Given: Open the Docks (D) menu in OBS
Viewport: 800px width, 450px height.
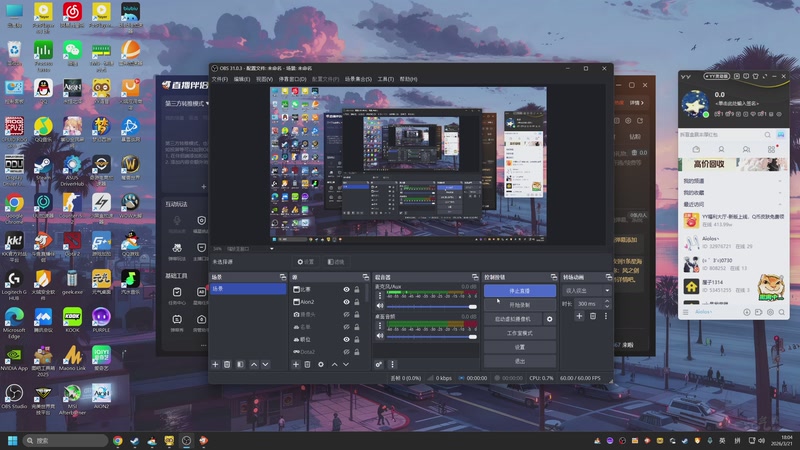Looking at the screenshot, I should (292, 80).
